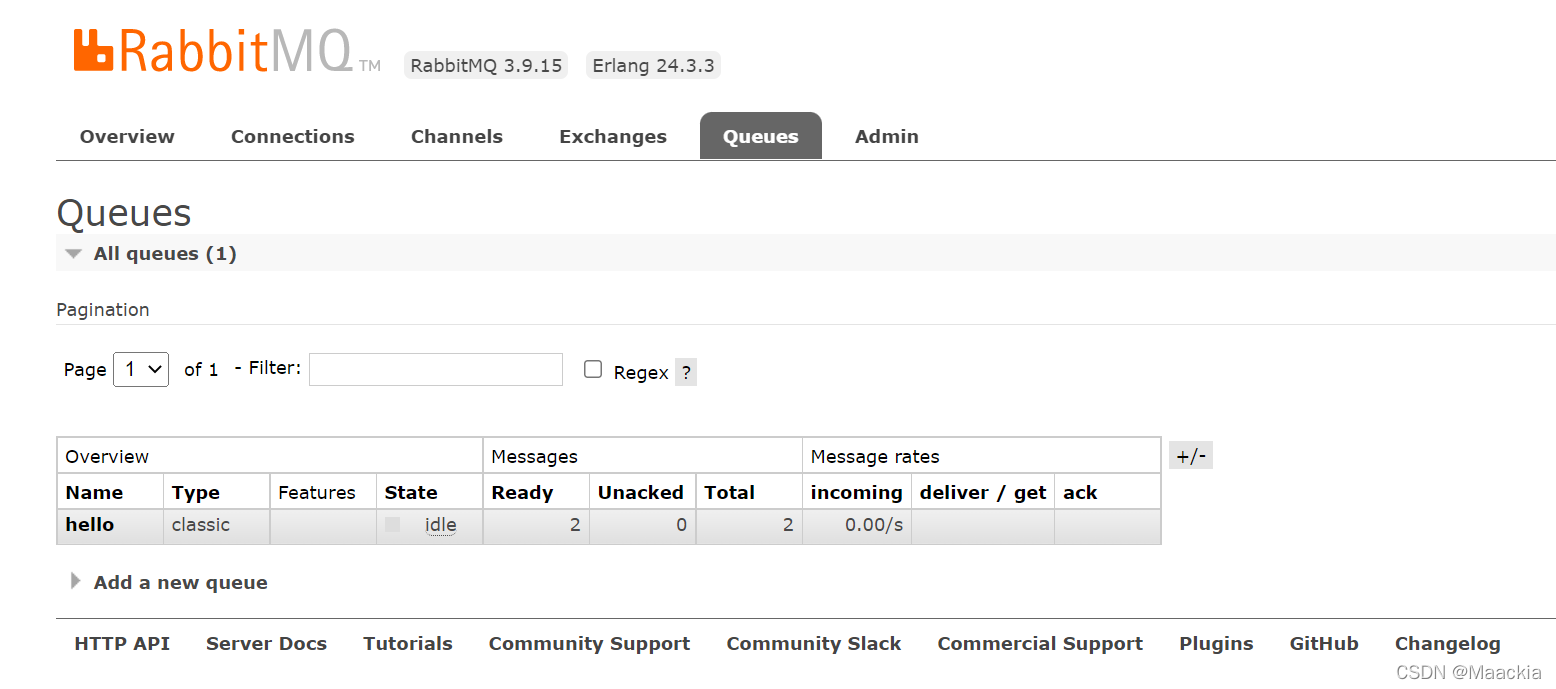
Task: Sort by deliver / get column header
Action: (x=983, y=492)
